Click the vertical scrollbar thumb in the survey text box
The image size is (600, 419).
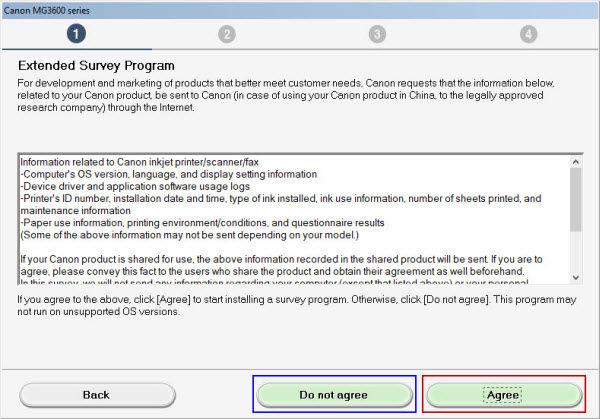(x=576, y=200)
